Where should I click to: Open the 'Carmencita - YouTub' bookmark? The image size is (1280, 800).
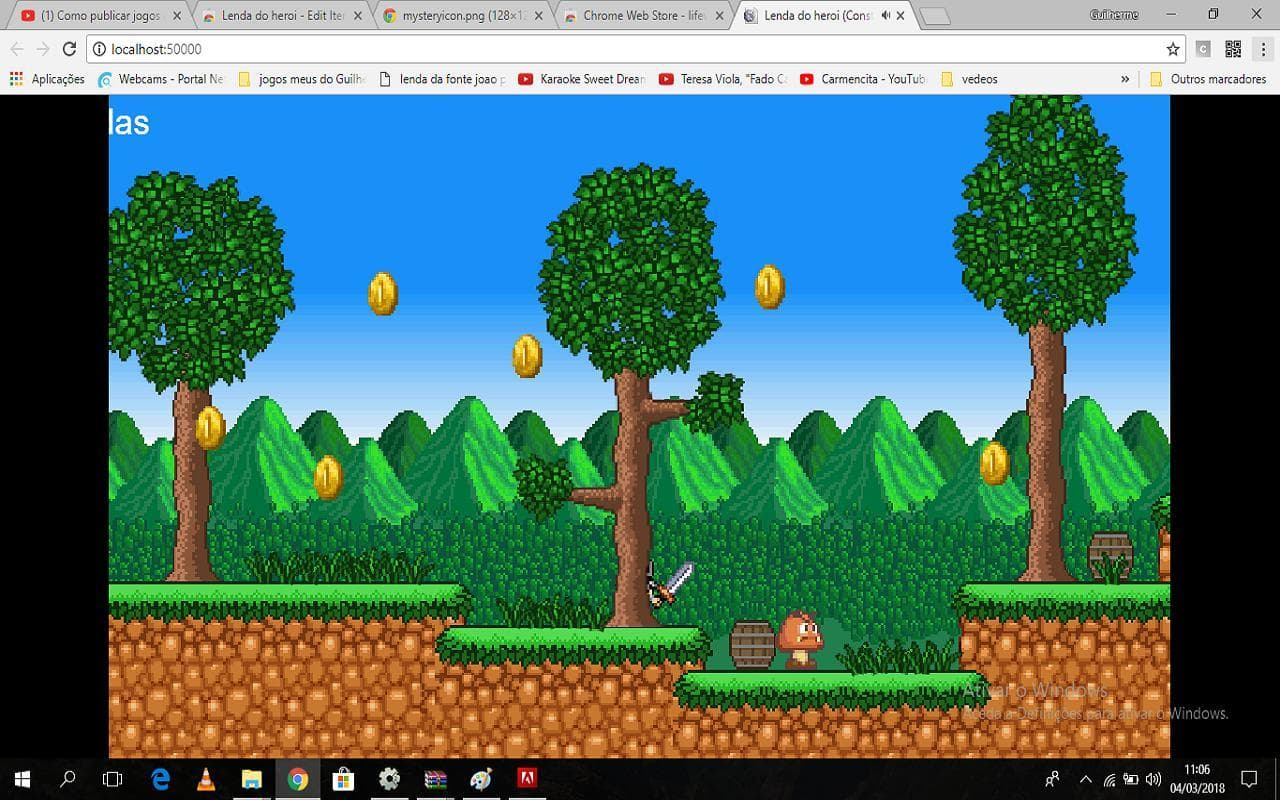863,79
